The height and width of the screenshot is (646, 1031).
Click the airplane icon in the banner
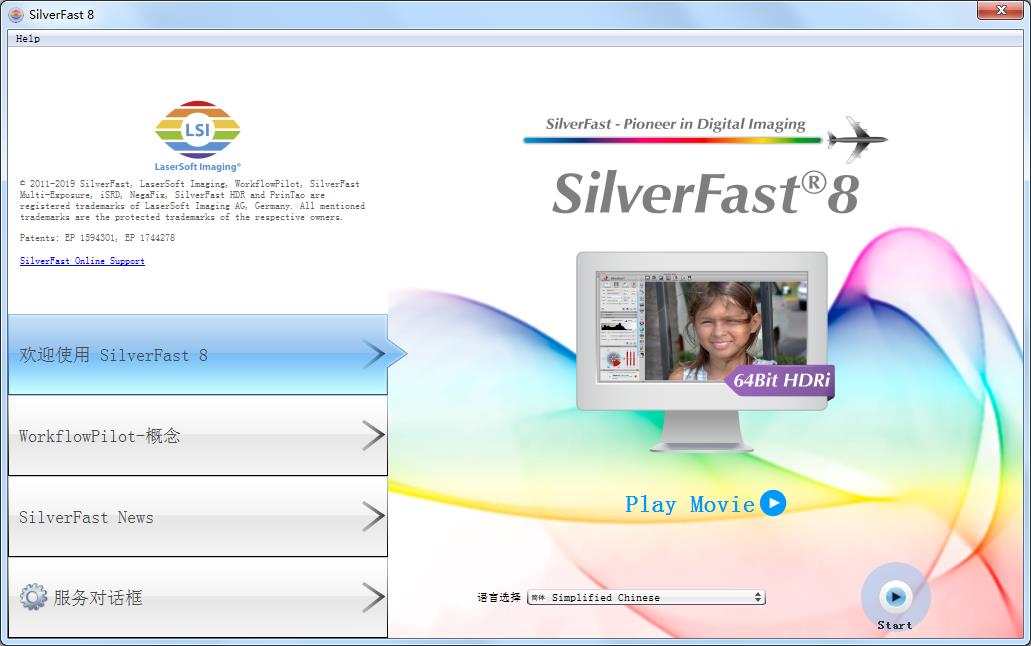(857, 139)
